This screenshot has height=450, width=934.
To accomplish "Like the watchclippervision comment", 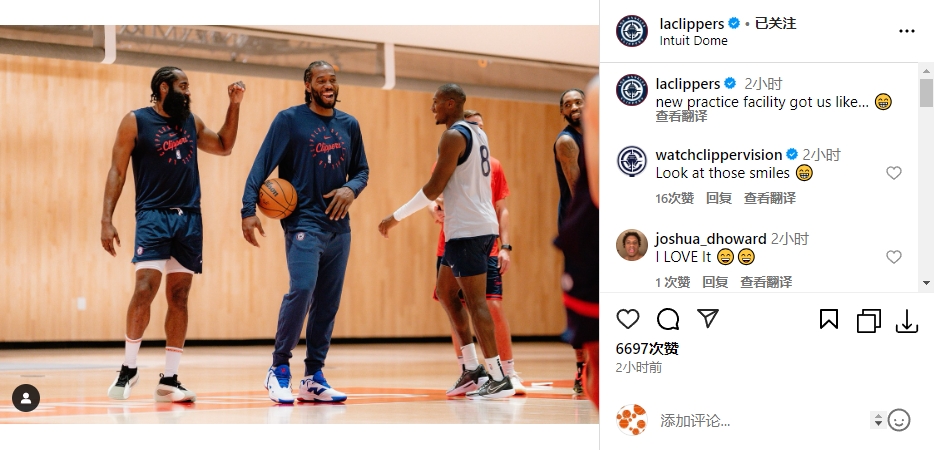I will 893,173.
